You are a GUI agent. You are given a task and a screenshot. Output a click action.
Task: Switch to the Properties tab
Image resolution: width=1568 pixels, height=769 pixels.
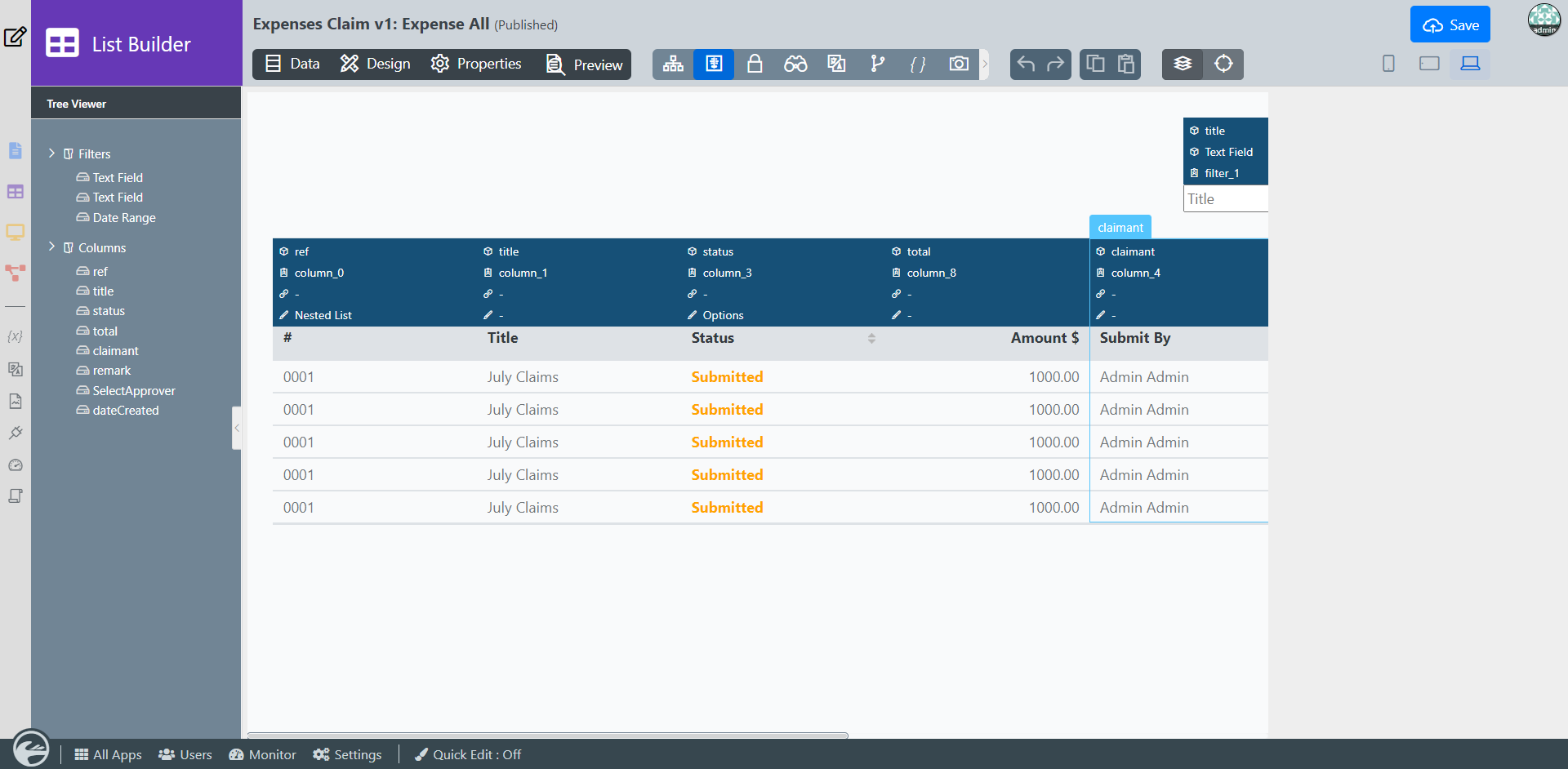coord(476,64)
